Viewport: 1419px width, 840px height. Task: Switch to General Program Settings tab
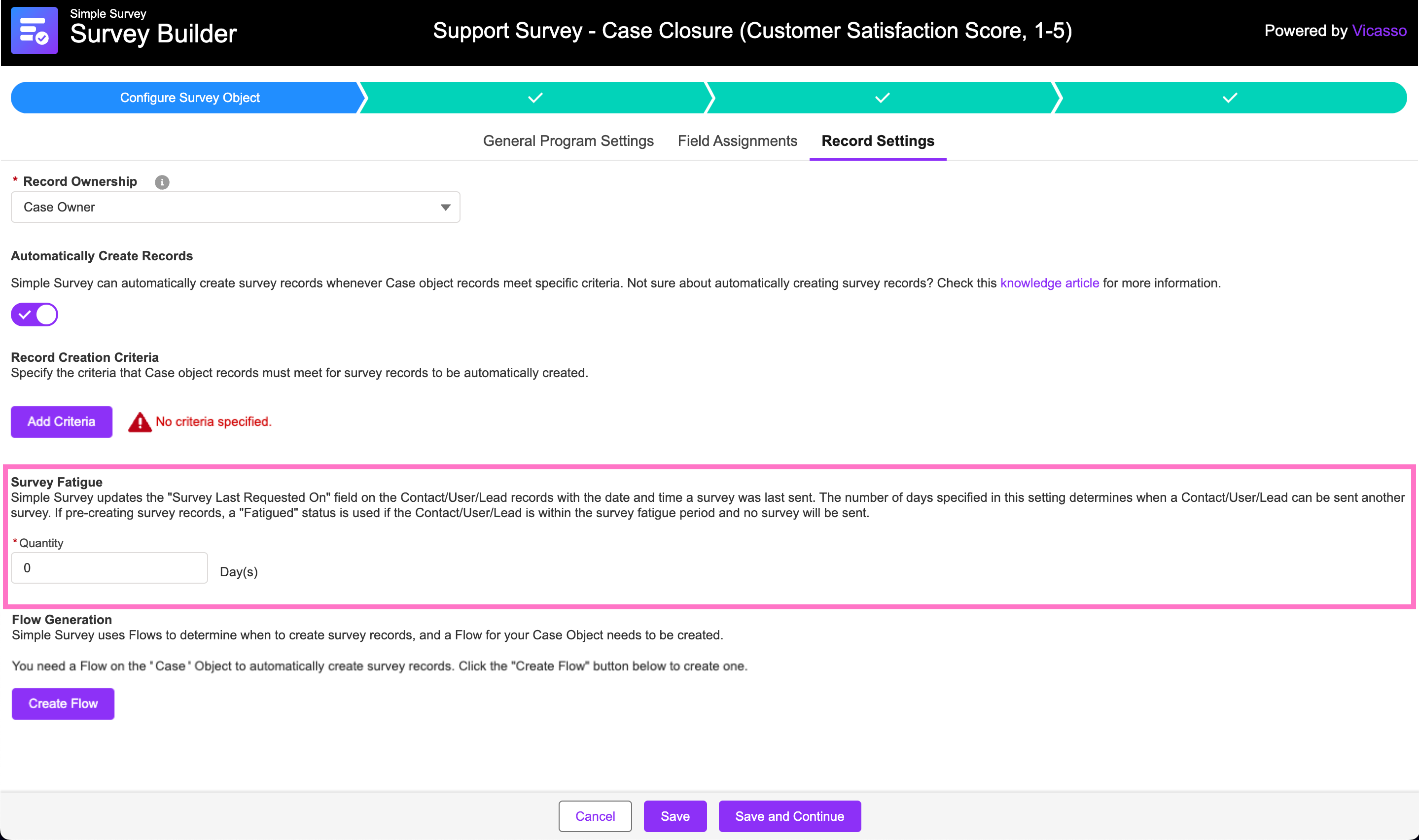point(568,141)
